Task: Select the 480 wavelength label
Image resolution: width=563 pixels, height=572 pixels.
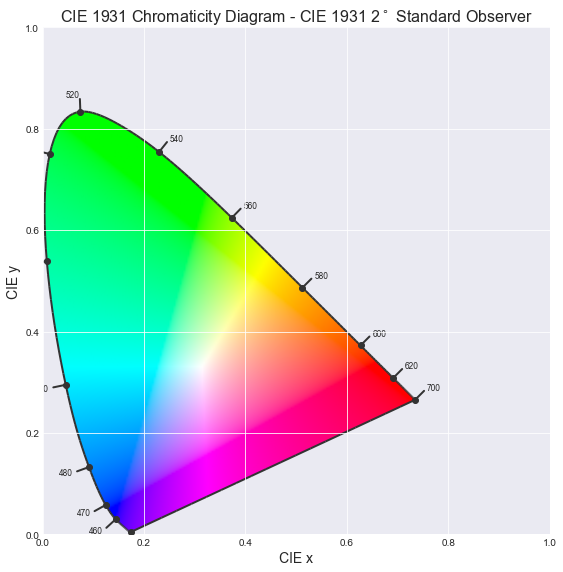Action: click(65, 473)
